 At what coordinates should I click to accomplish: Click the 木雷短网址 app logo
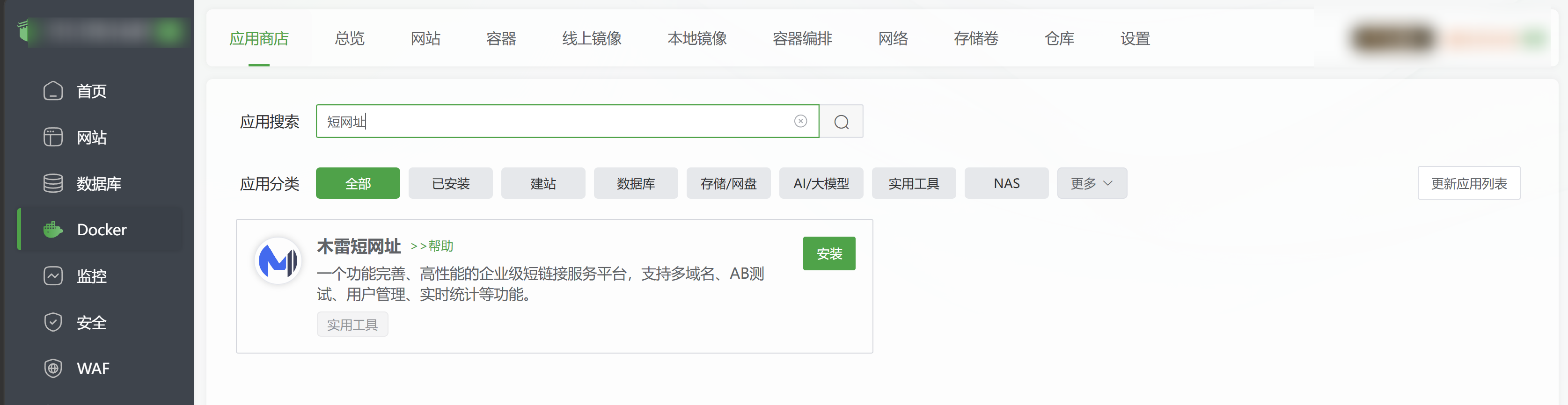point(278,261)
